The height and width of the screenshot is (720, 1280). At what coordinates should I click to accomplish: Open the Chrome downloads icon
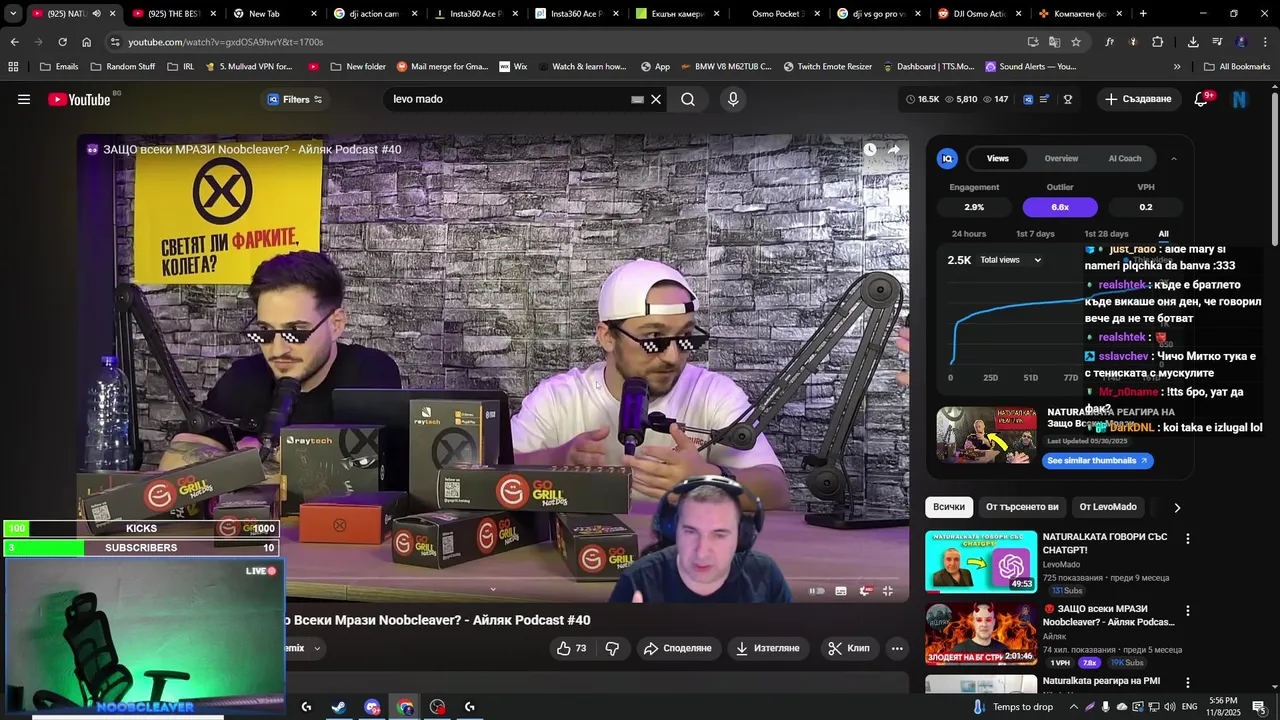pyautogui.click(x=1193, y=42)
